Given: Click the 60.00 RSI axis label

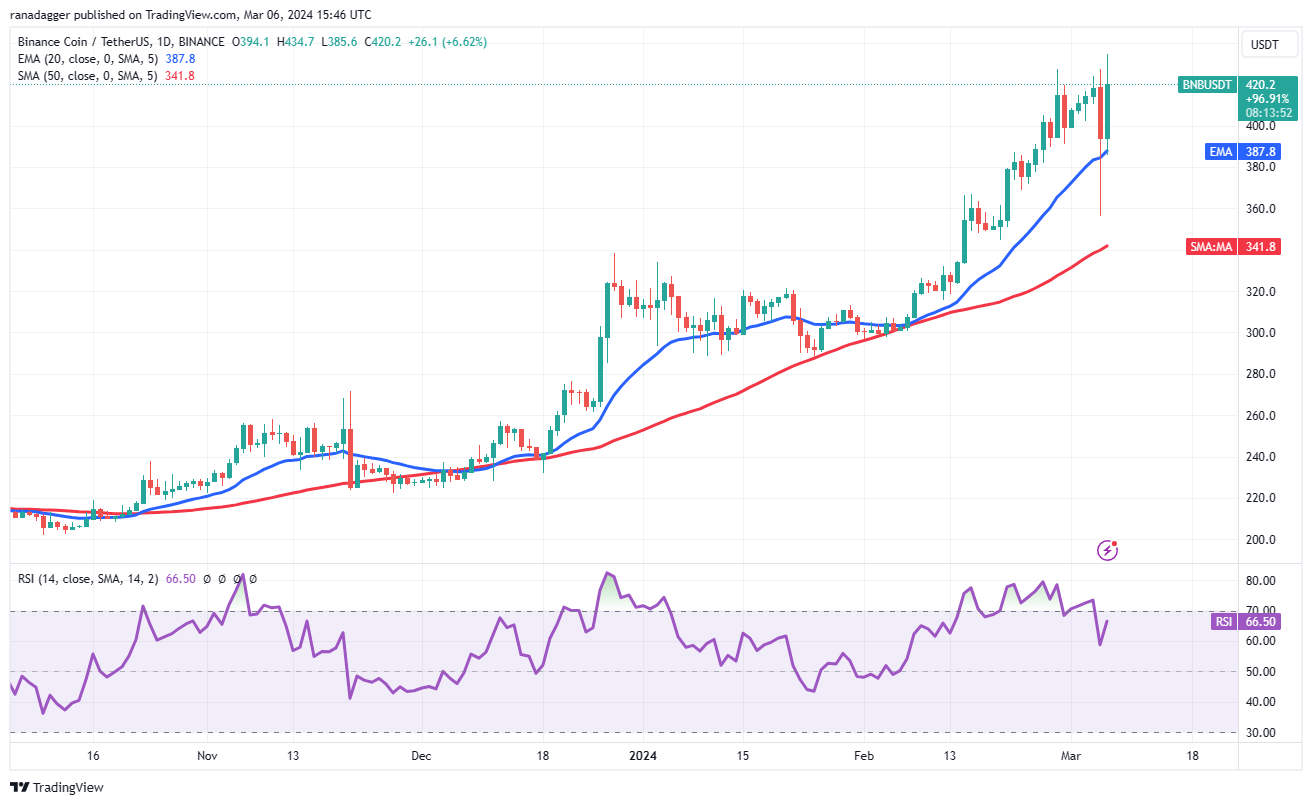Looking at the screenshot, I should (1260, 642).
